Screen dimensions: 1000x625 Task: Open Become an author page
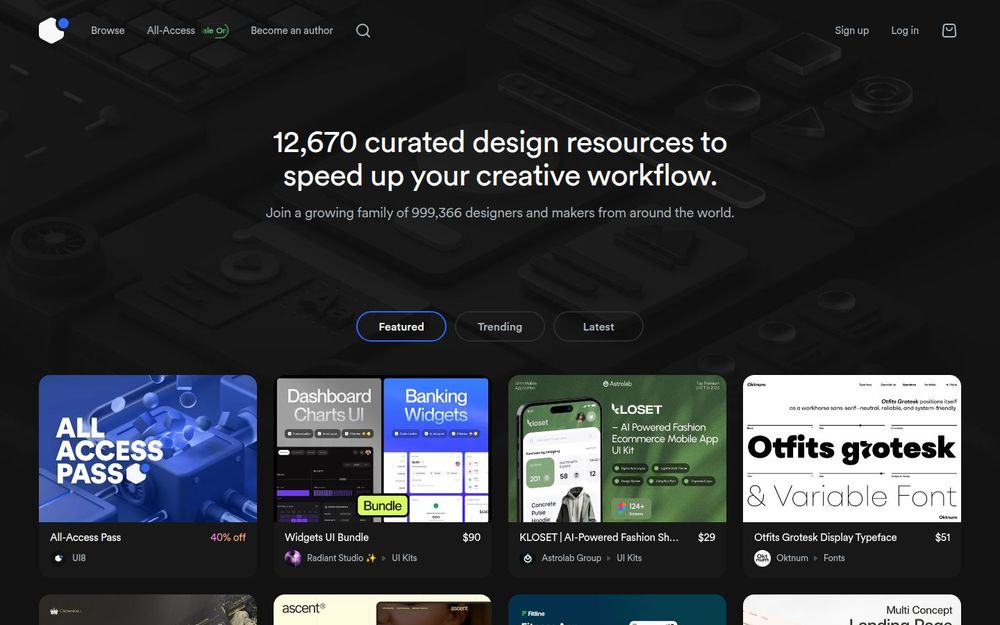click(x=291, y=31)
